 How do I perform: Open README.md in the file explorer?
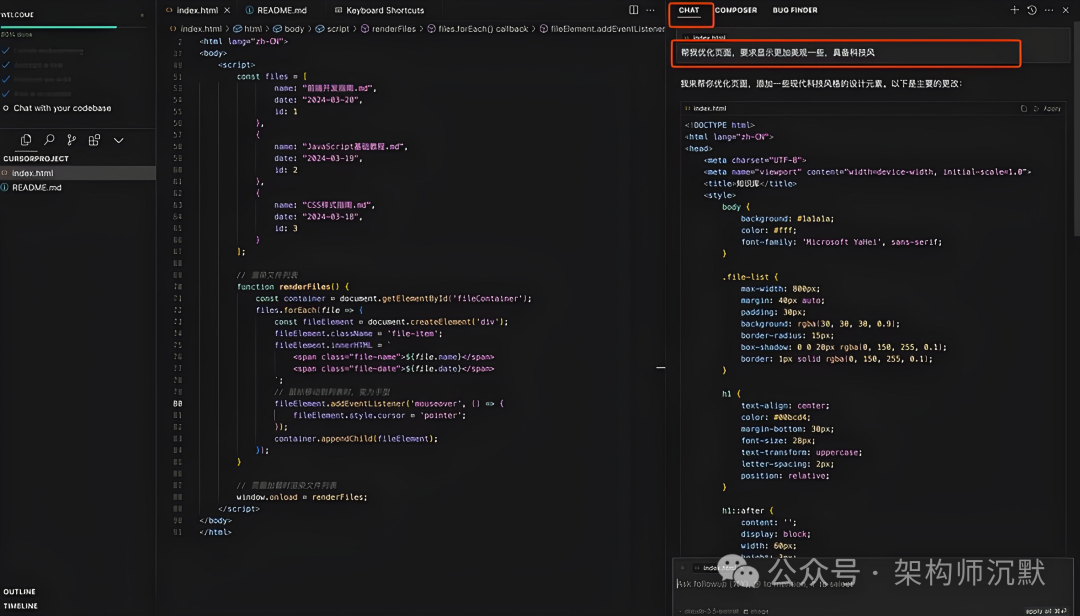click(x=36, y=187)
